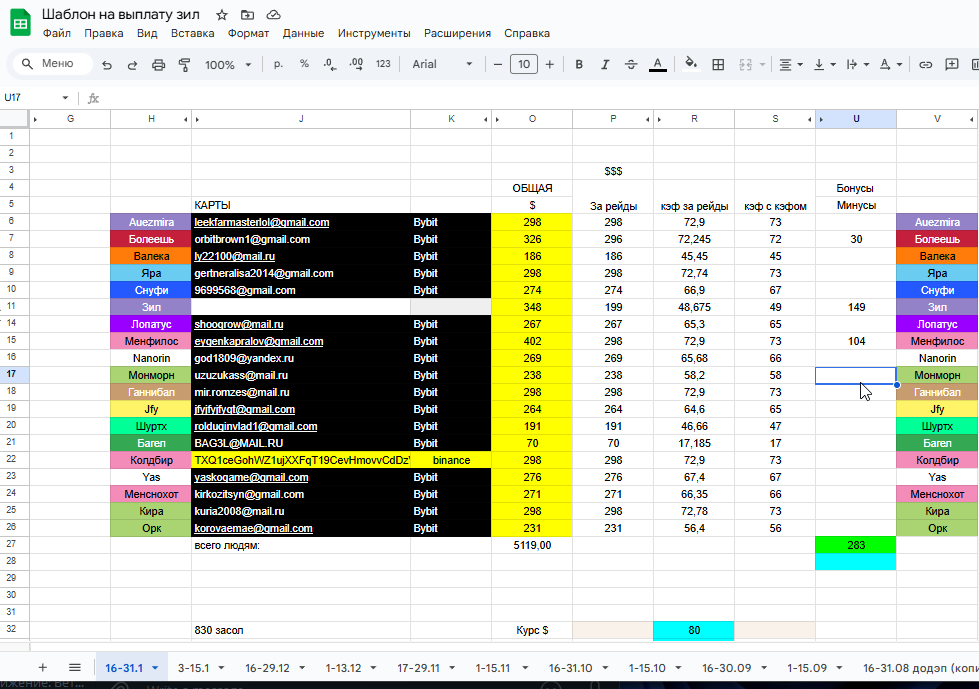Click the document title Шаблон на выплату зил
The image size is (979, 689).
[x=121, y=14]
